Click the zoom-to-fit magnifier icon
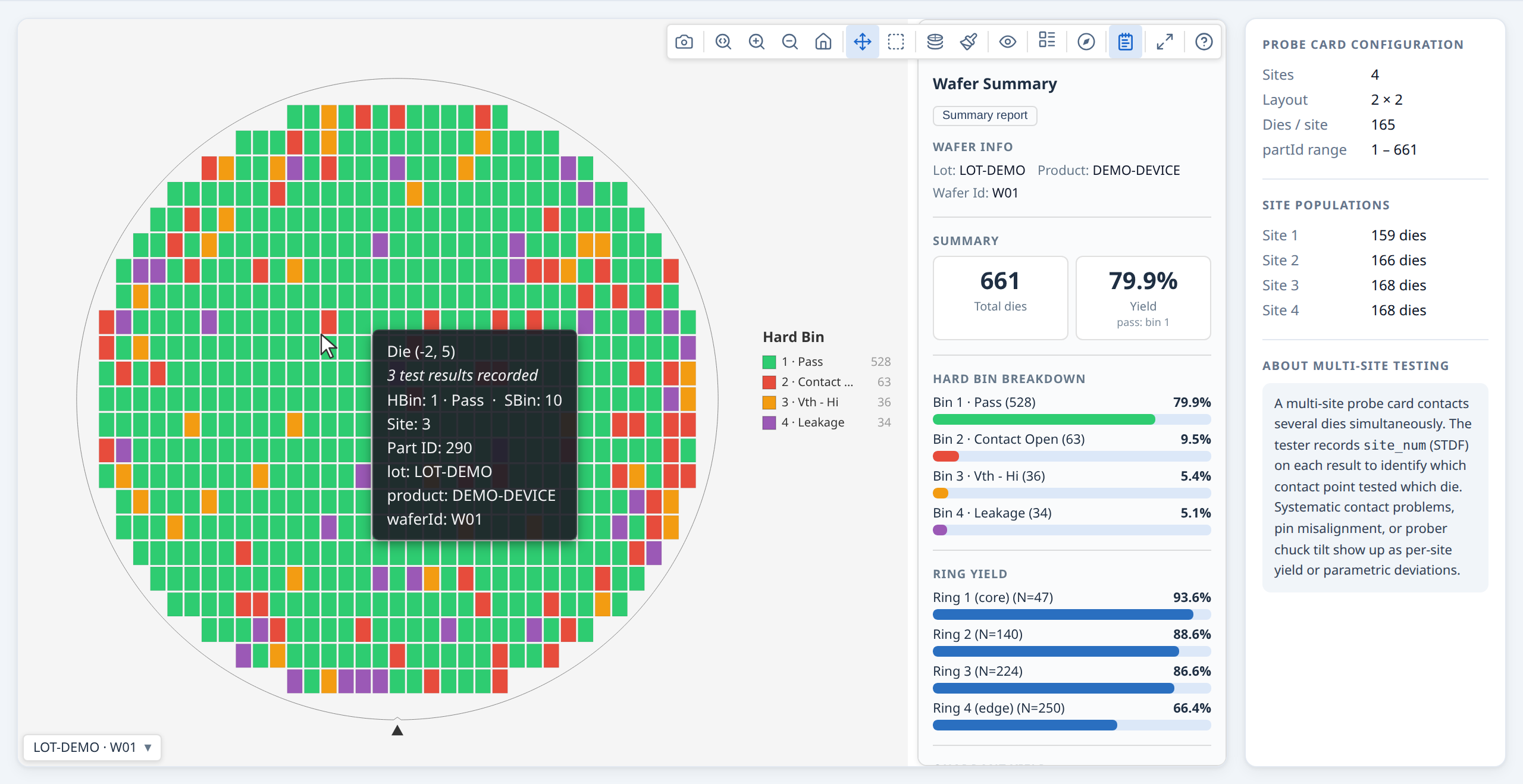This screenshot has width=1523, height=784. pos(723,42)
